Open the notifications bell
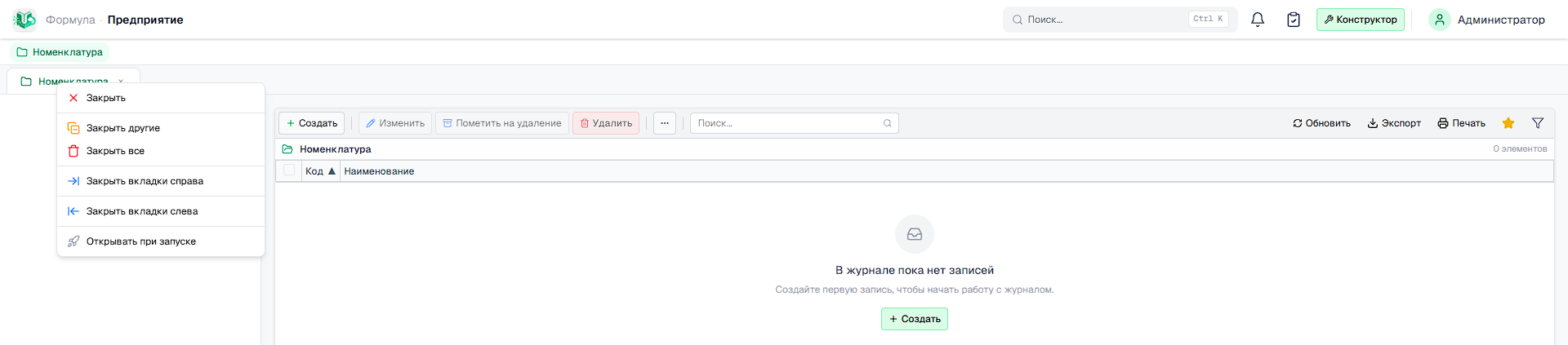The image size is (1568, 345). [1258, 20]
